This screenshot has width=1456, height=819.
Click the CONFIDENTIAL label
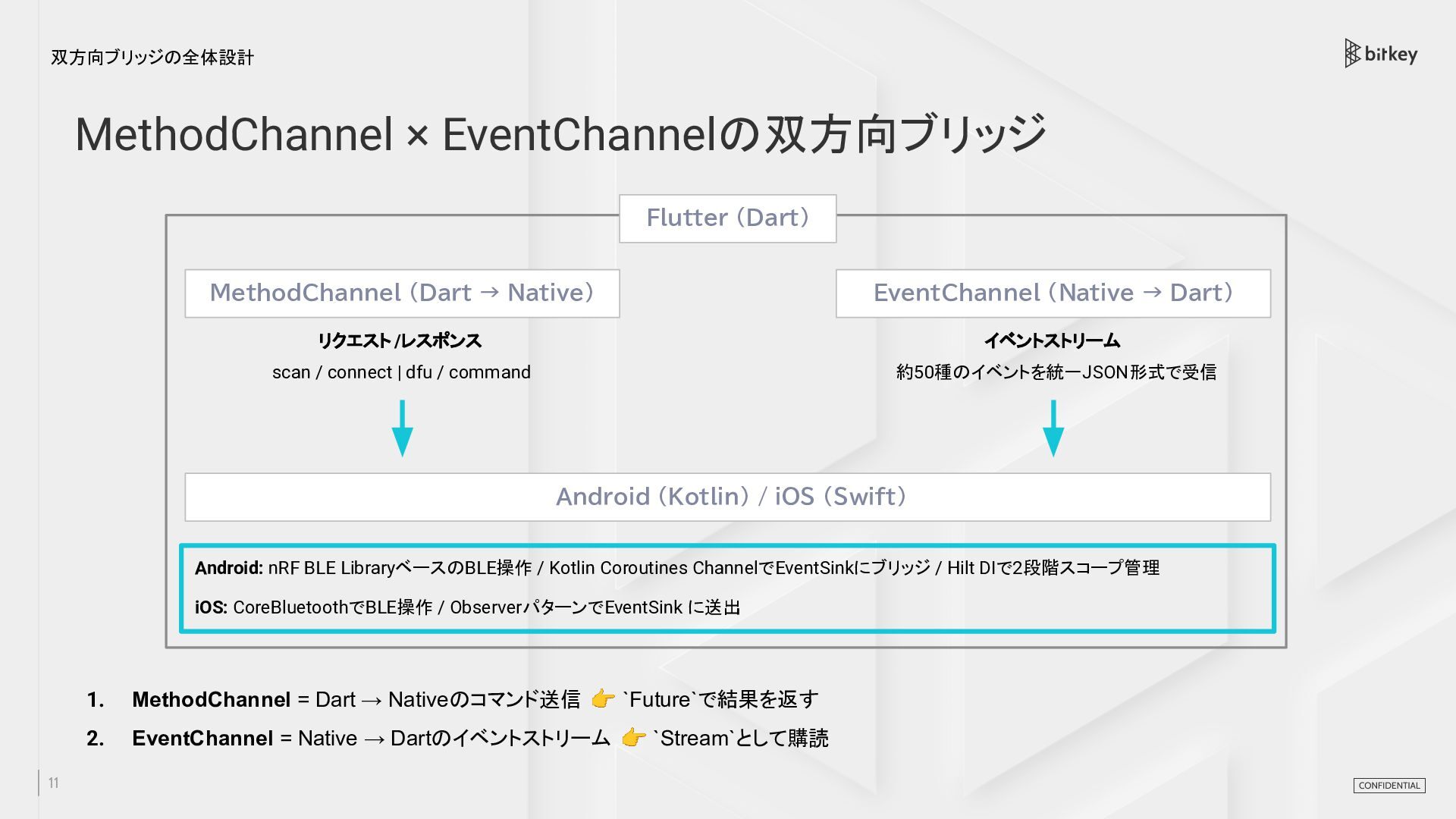pyautogui.click(x=1389, y=786)
